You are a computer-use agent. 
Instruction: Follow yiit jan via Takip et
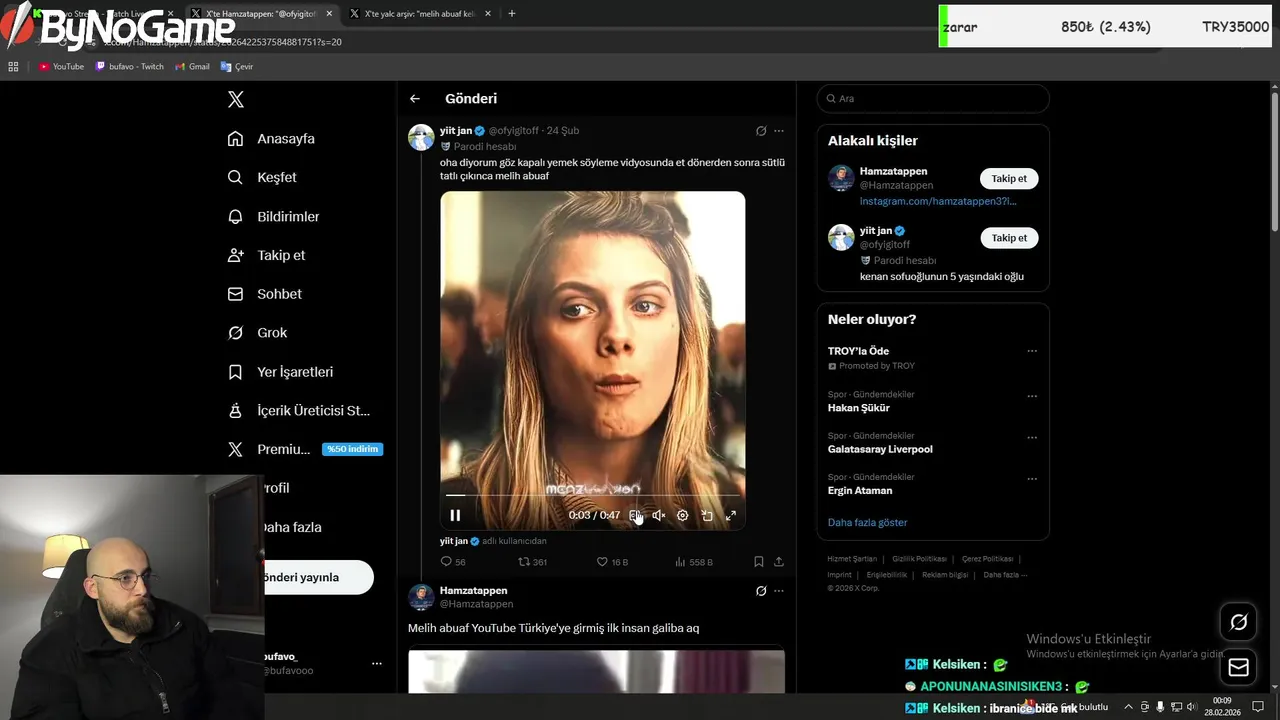(x=1009, y=238)
